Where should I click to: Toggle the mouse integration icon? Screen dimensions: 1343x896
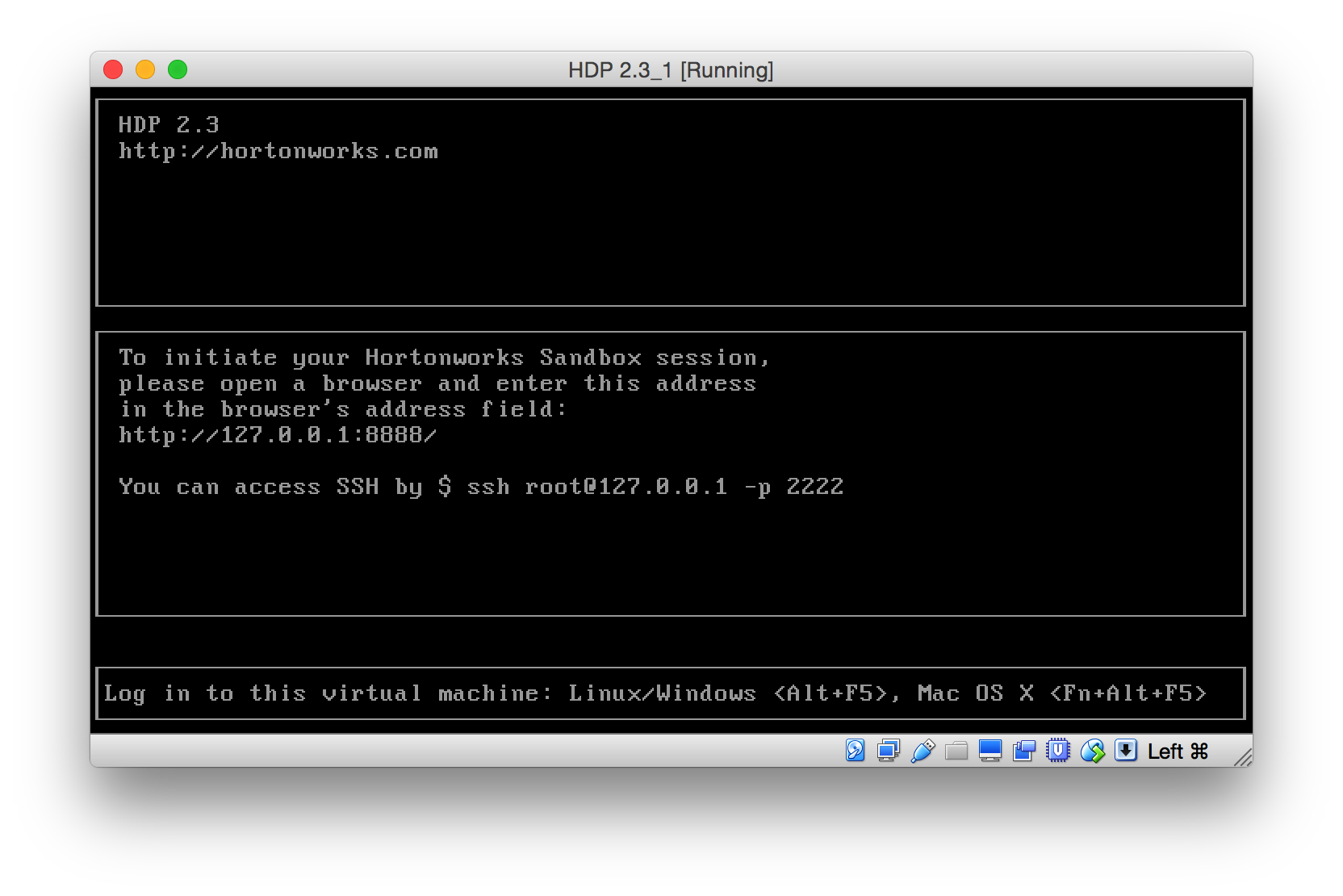1092,751
